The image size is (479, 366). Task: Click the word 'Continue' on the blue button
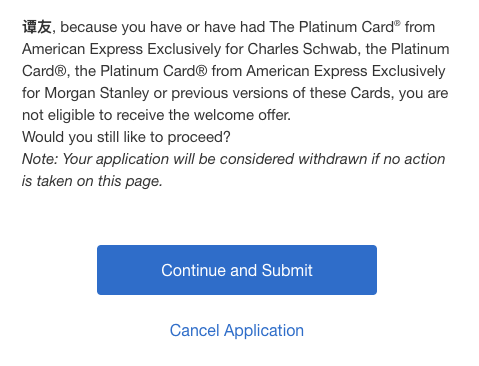click(x=193, y=270)
